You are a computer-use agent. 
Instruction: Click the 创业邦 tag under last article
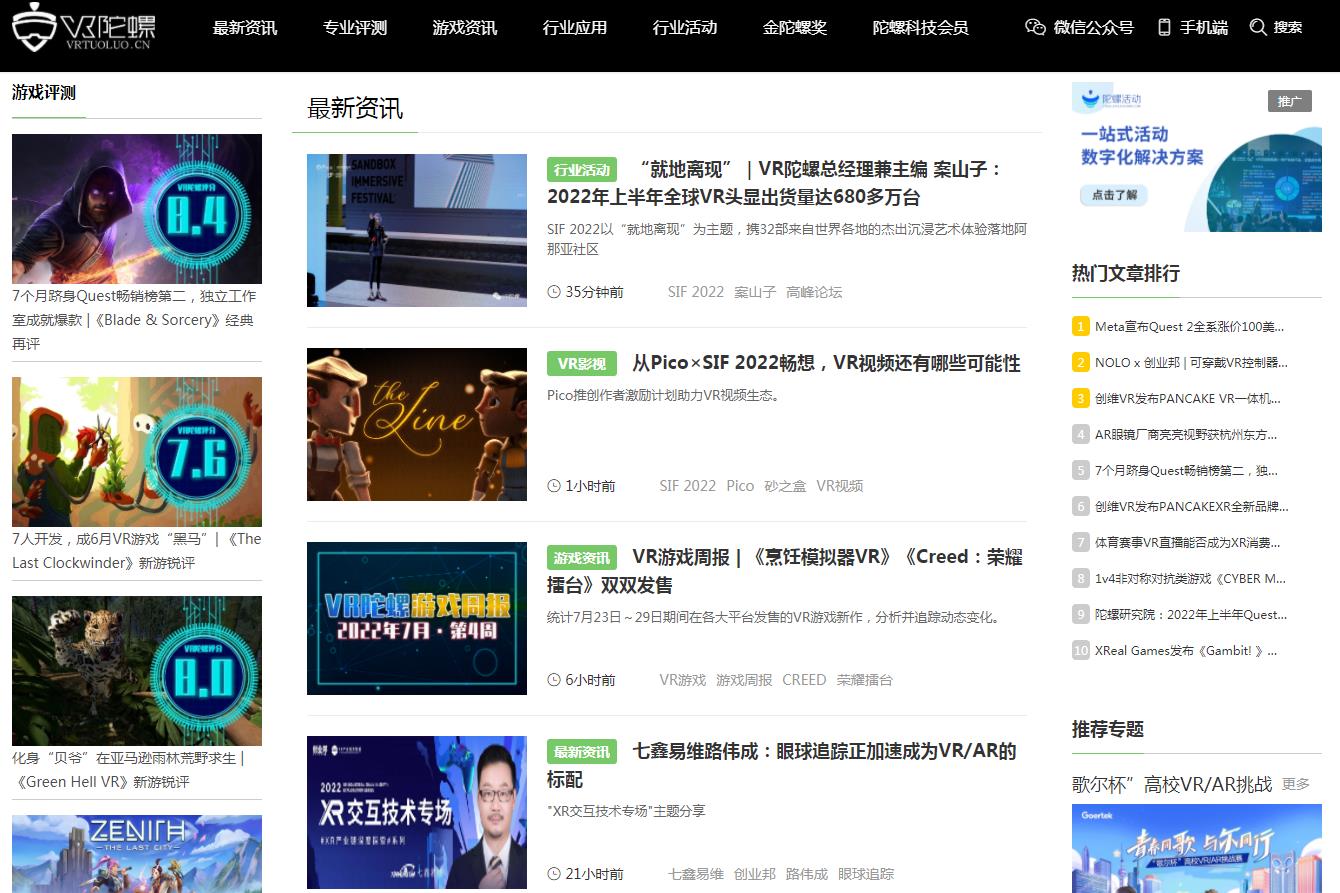pos(755,874)
